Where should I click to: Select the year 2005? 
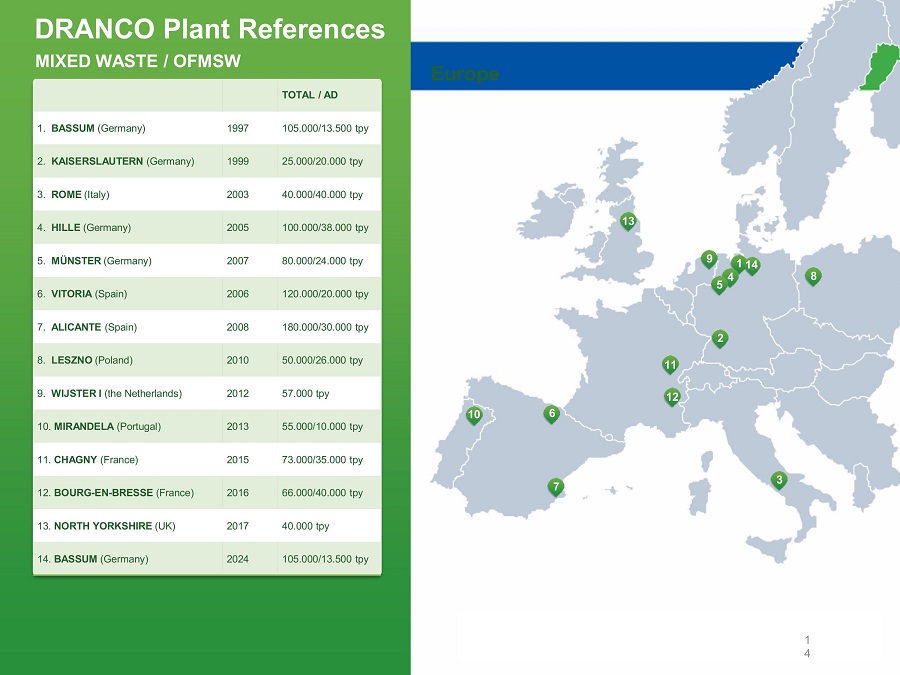click(x=238, y=227)
